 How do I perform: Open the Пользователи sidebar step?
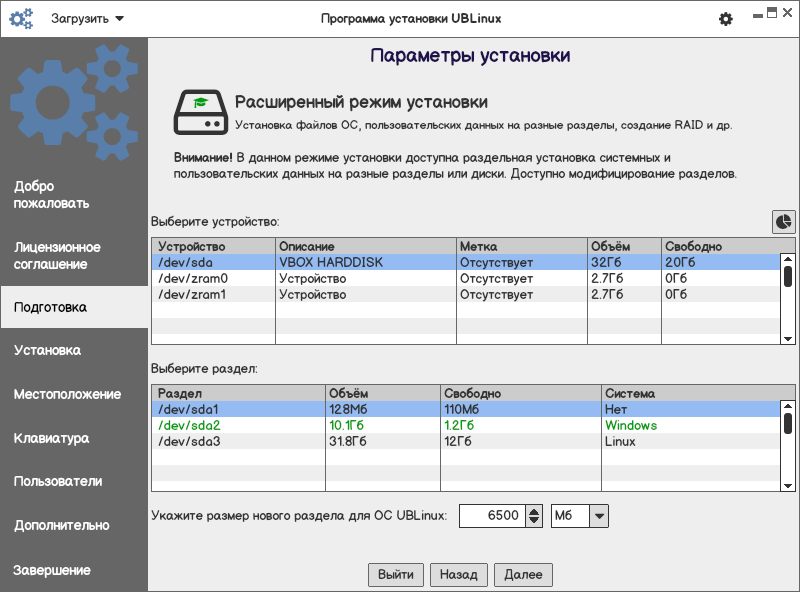(x=74, y=481)
